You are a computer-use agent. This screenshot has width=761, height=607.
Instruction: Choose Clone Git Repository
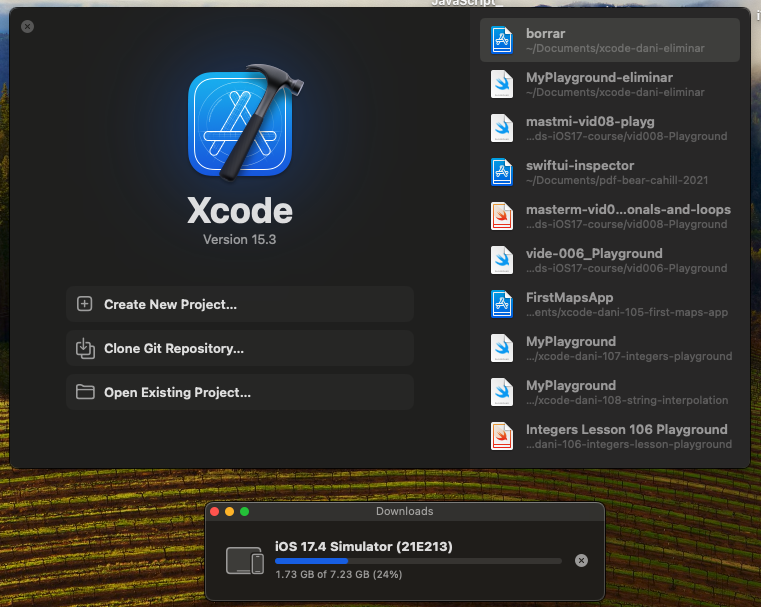240,348
